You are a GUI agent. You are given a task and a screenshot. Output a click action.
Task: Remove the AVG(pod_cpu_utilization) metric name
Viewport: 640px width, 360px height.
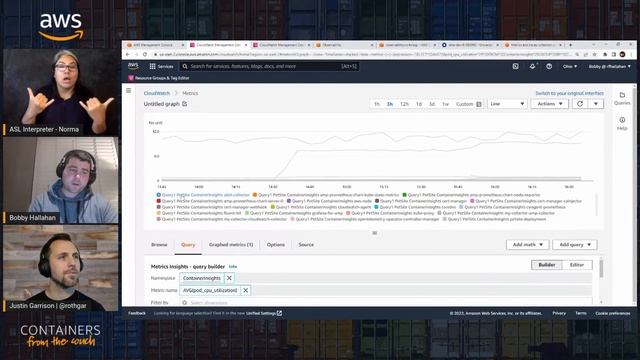point(245,290)
